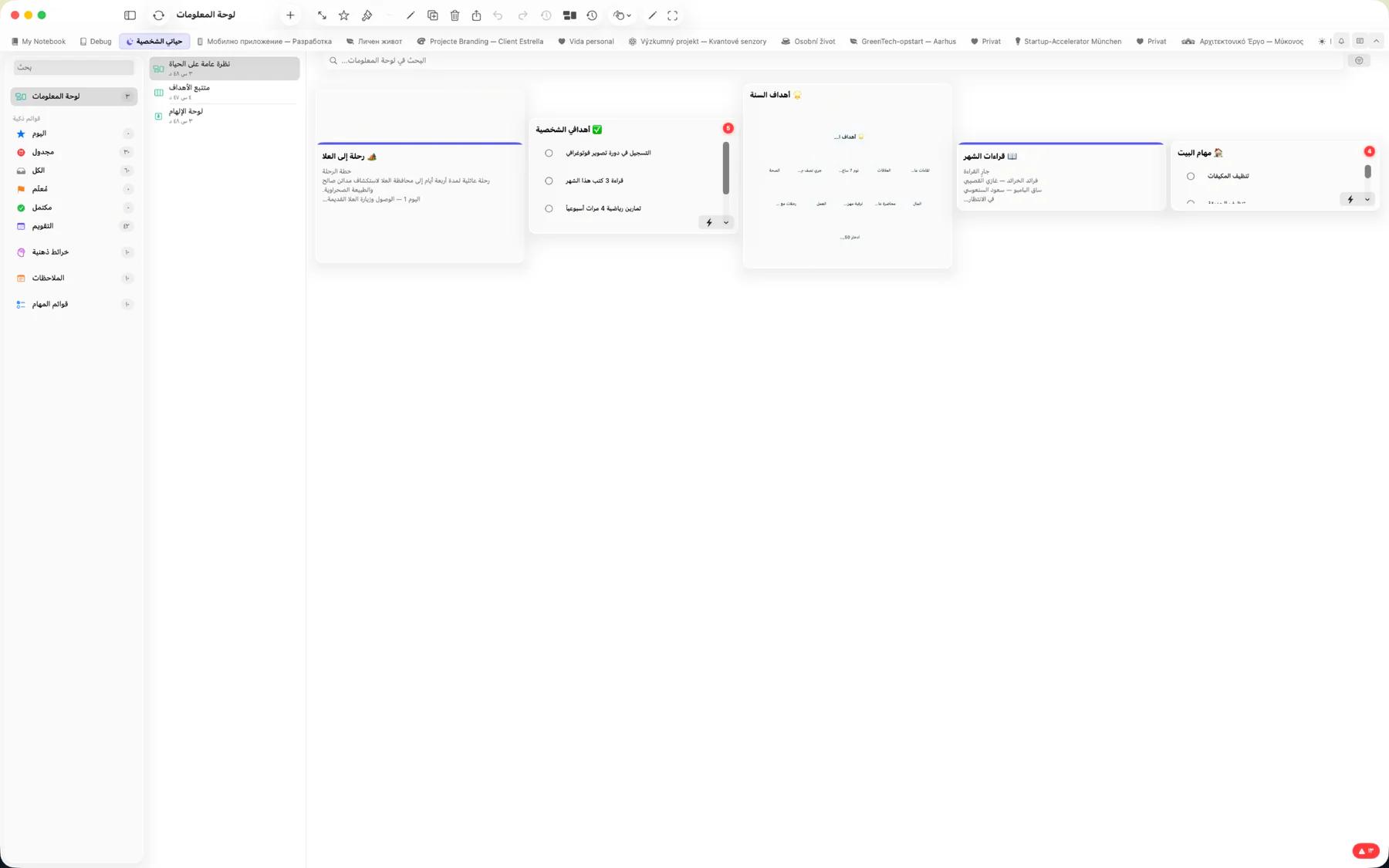Click the sidebar بحث search field
1389x868 pixels.
click(x=74, y=67)
